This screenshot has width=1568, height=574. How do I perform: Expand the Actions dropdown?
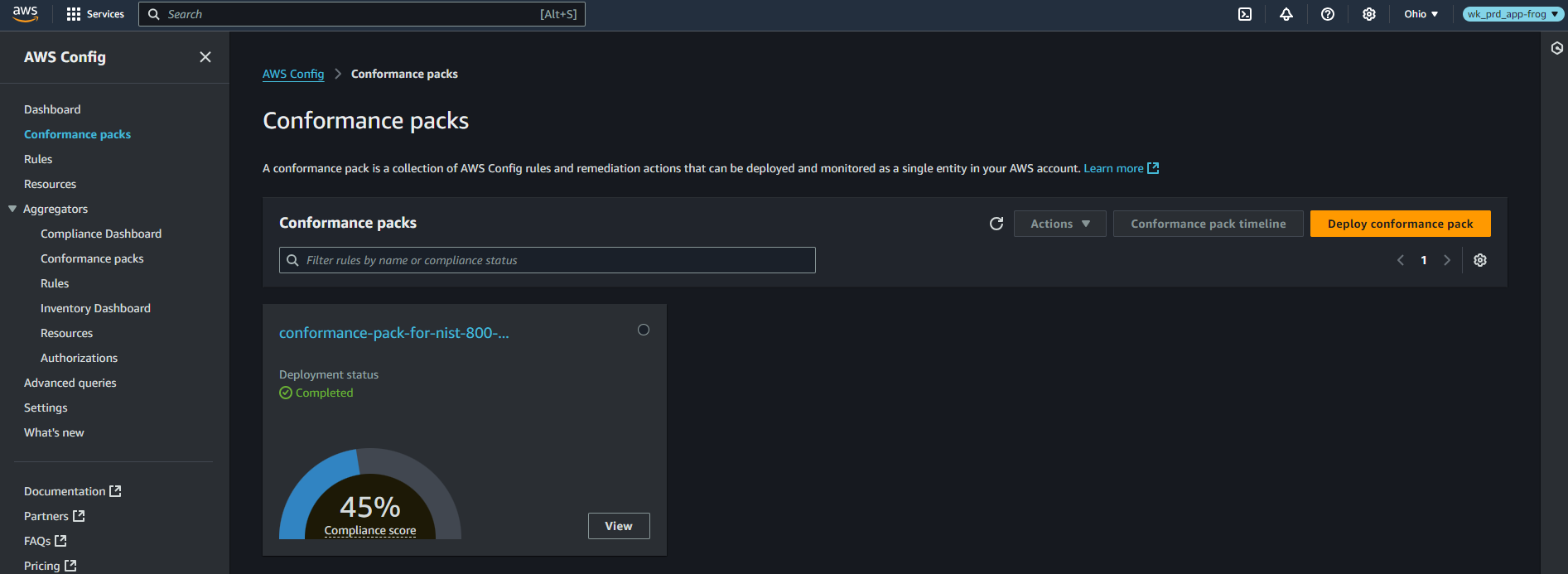pos(1059,224)
